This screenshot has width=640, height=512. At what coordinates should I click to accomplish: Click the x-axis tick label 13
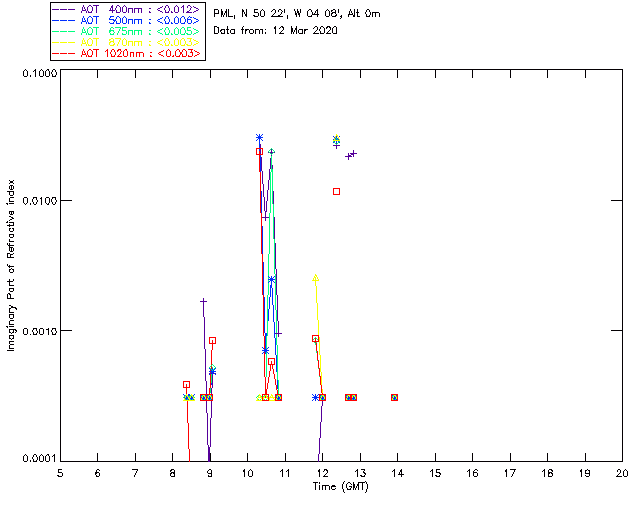click(x=360, y=473)
